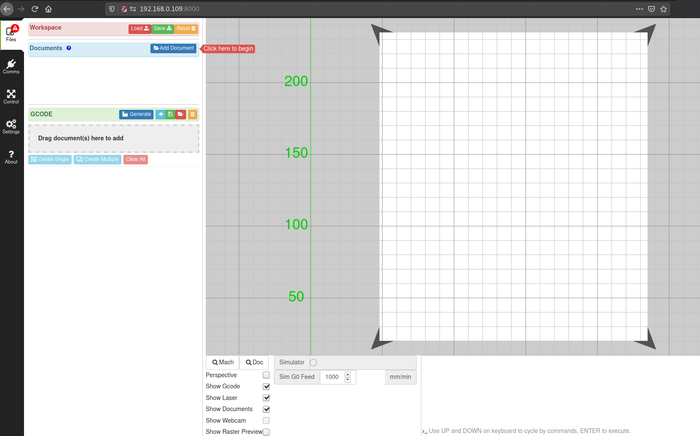
Task: Open the Comms sidebar tab
Action: pos(11,66)
